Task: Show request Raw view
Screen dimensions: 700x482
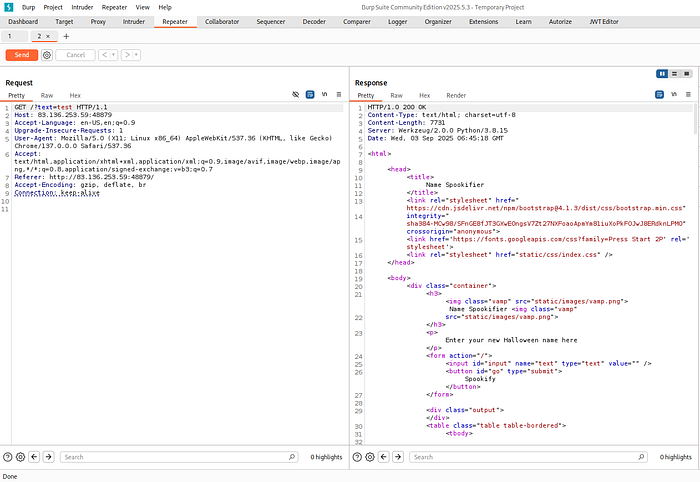Action: click(x=47, y=96)
